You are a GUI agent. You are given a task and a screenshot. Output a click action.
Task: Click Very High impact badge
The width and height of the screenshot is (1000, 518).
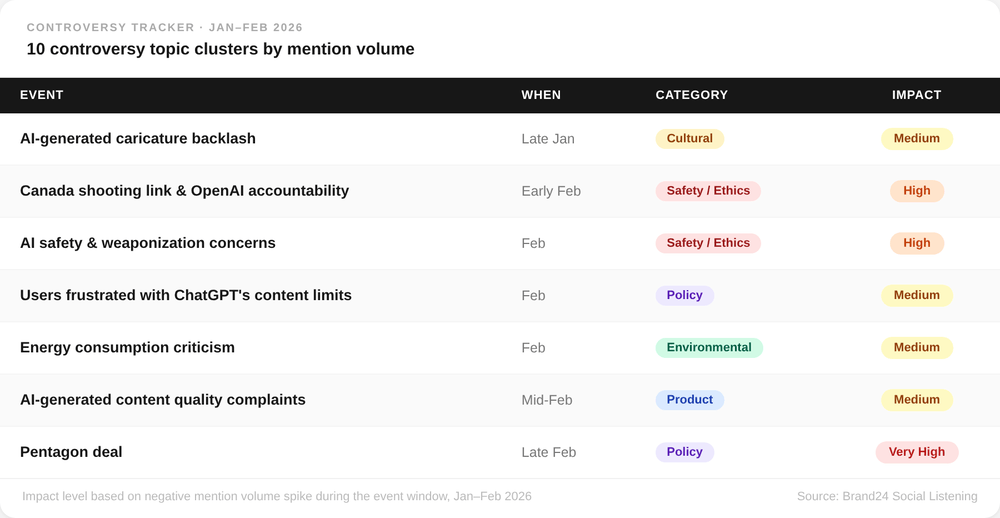pyautogui.click(x=916, y=452)
